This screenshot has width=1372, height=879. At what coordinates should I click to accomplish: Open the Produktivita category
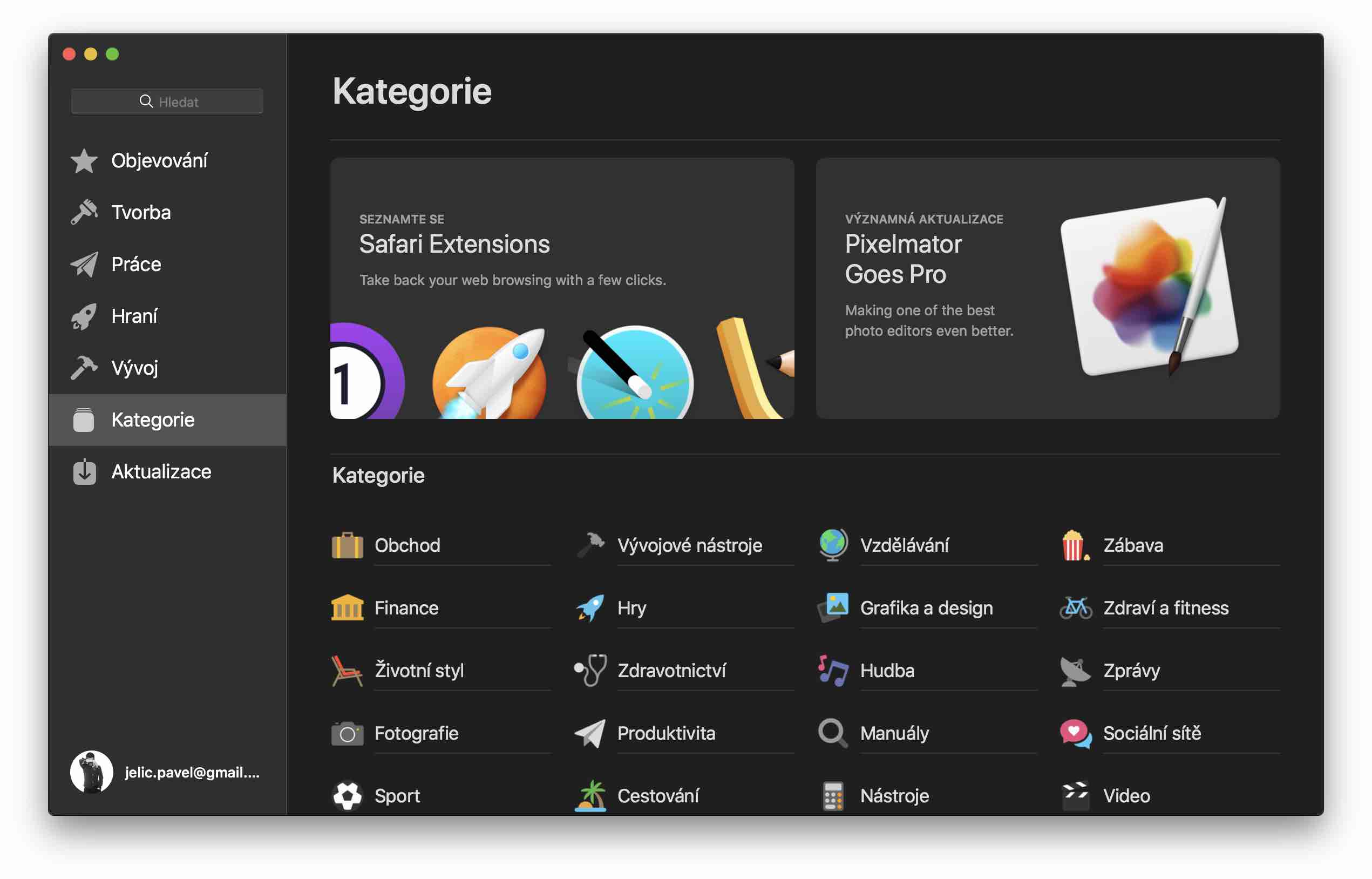684,733
